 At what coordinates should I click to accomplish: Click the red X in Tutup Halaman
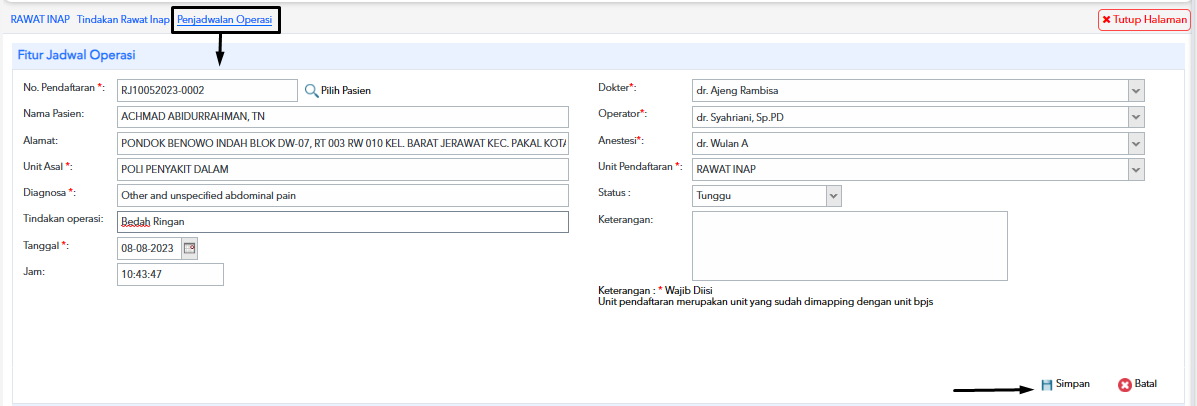tap(1106, 20)
